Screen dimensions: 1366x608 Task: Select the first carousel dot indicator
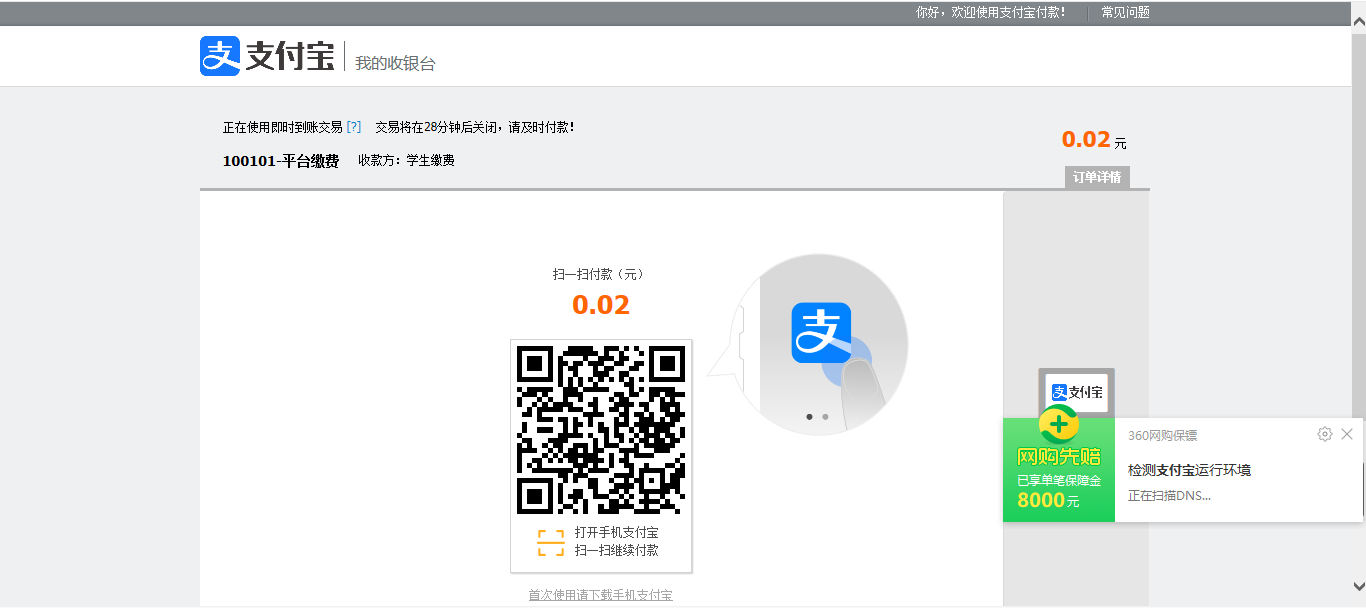coord(809,417)
